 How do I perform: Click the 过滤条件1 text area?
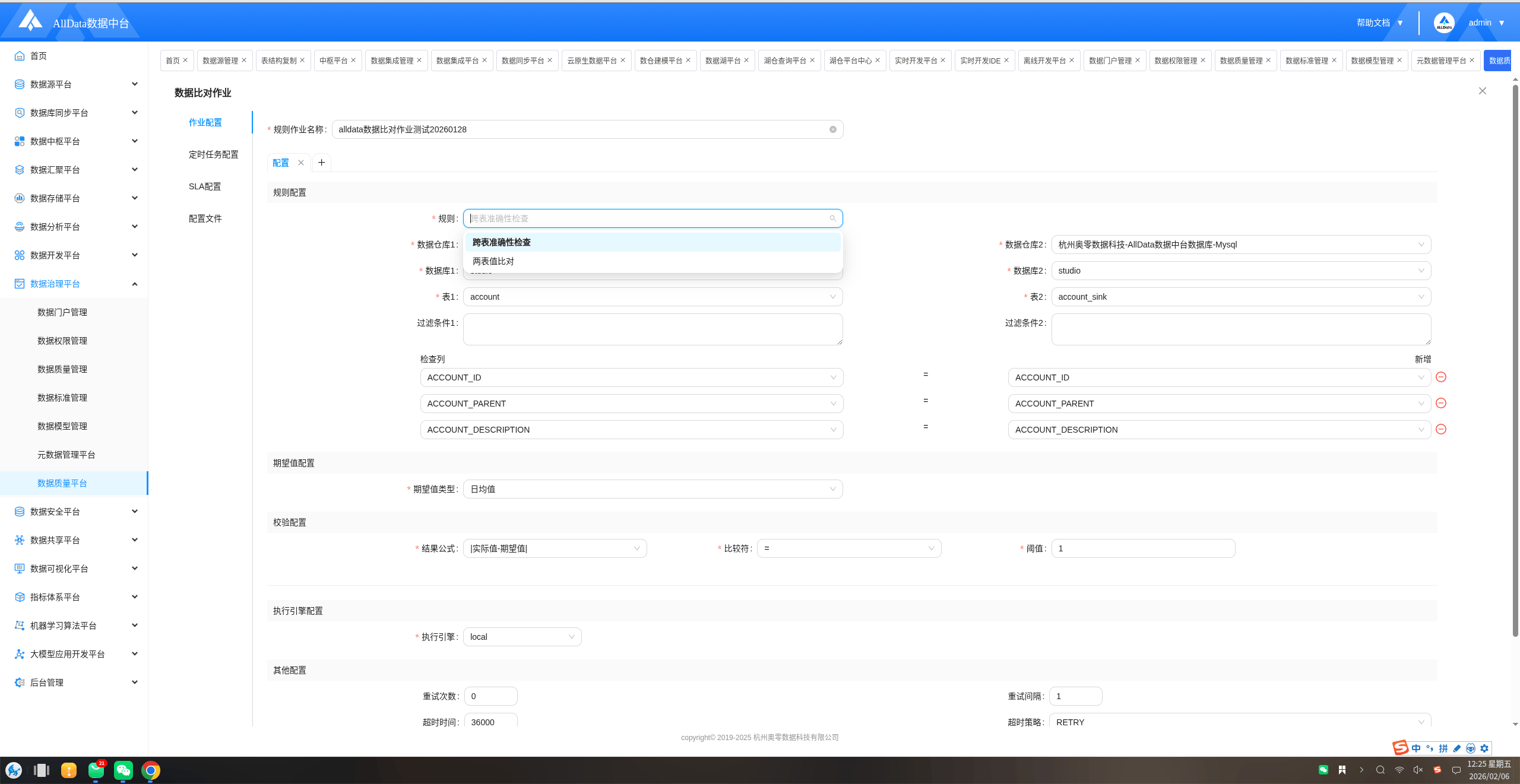[652, 329]
